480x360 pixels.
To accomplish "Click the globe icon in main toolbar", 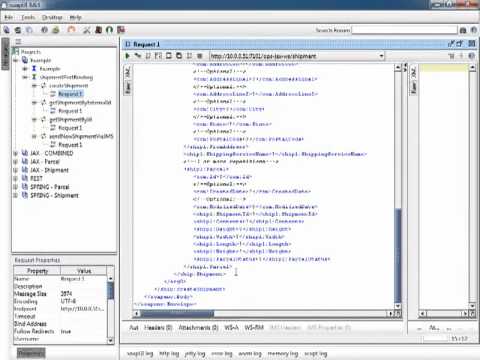I will pos(44,30).
